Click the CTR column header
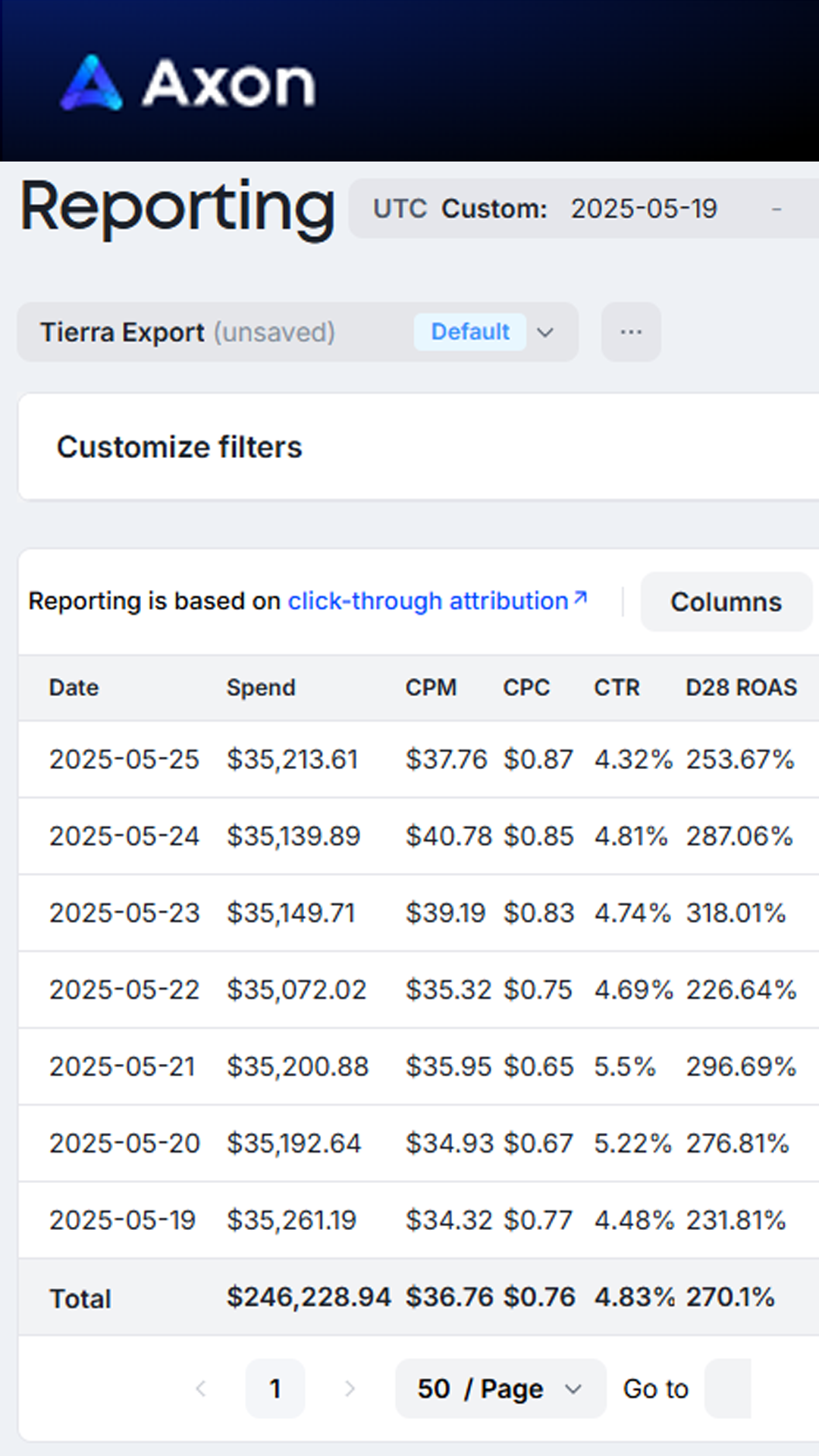 (x=617, y=688)
